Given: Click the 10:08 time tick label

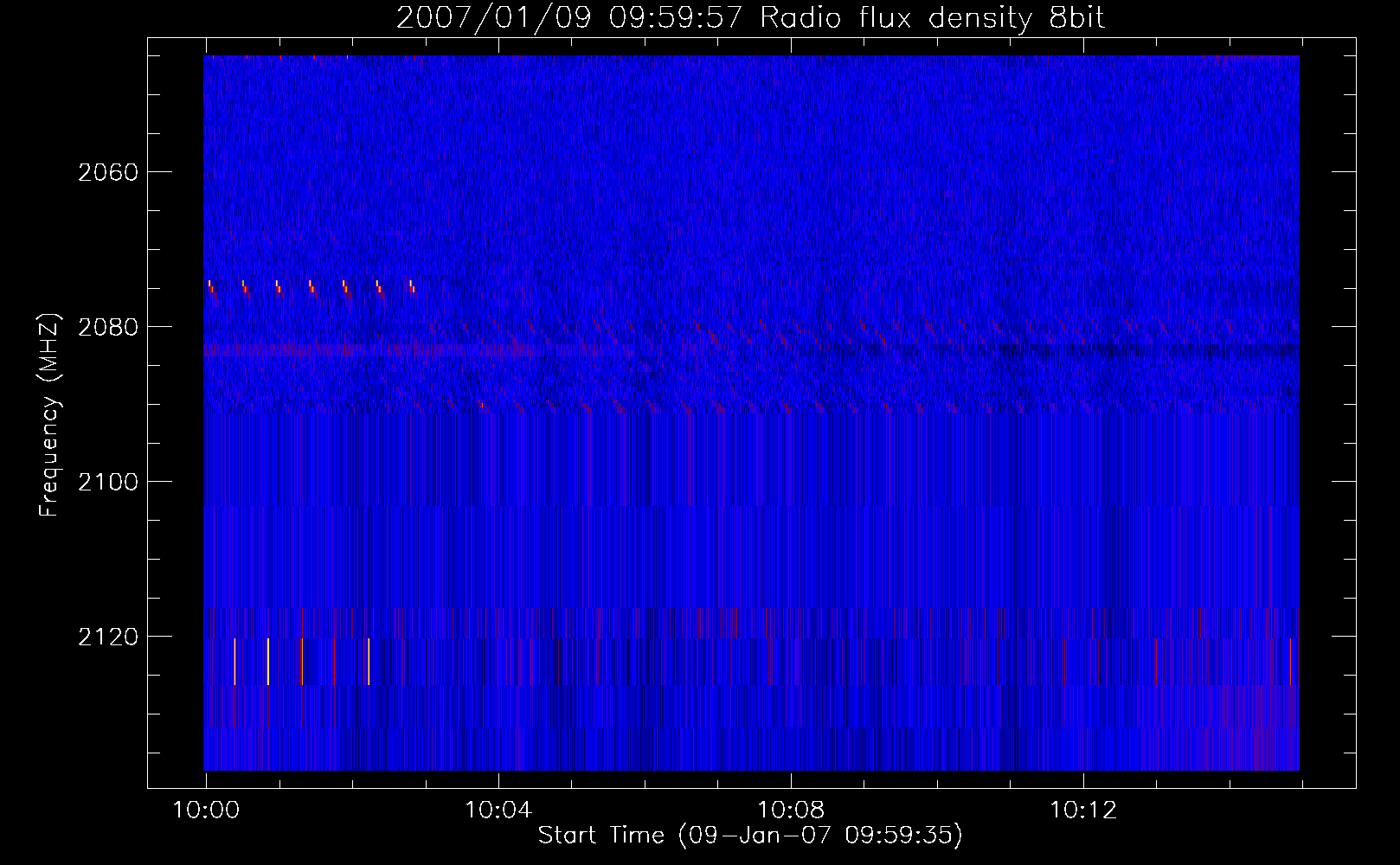Looking at the screenshot, I should [x=791, y=811].
